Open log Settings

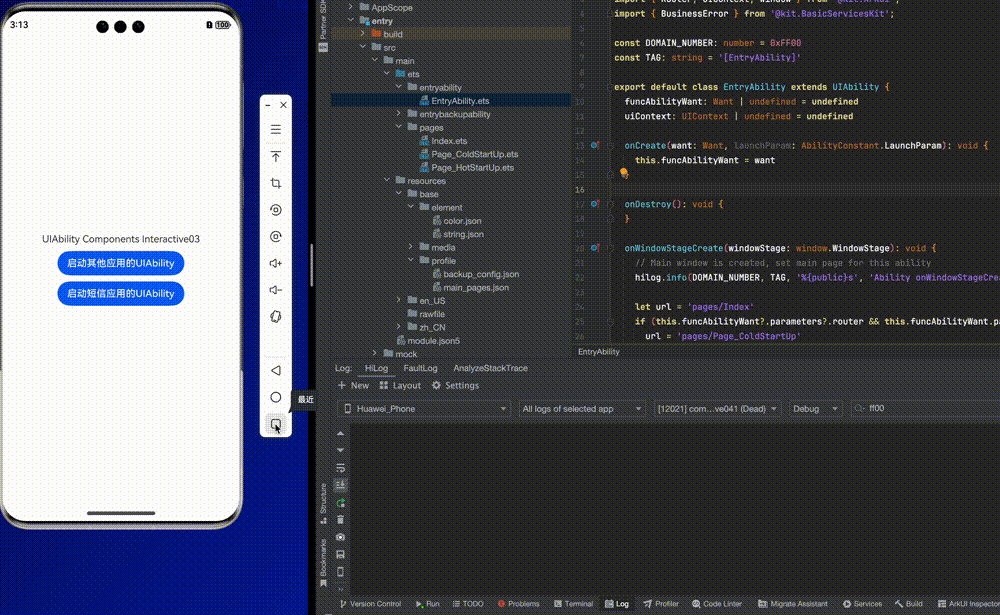point(455,385)
